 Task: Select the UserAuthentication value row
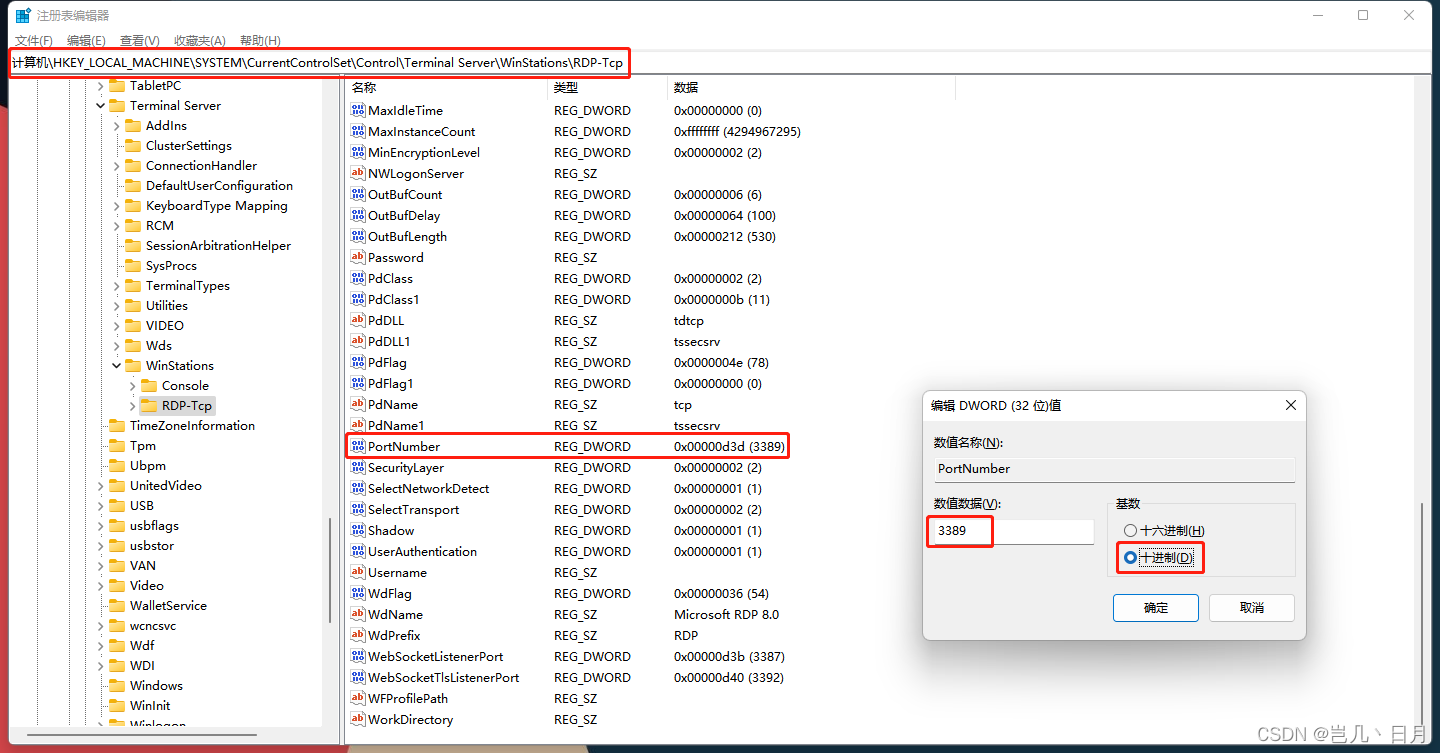click(x=650, y=551)
